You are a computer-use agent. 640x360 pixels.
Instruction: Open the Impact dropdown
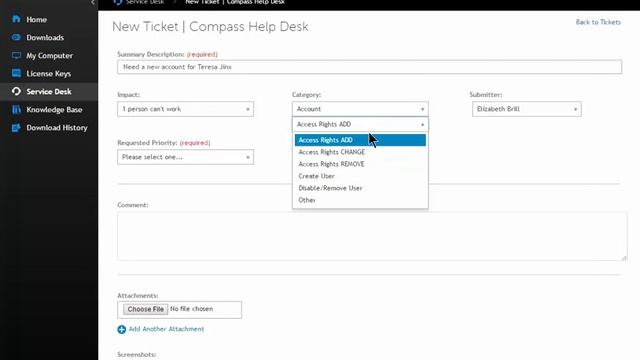185,109
